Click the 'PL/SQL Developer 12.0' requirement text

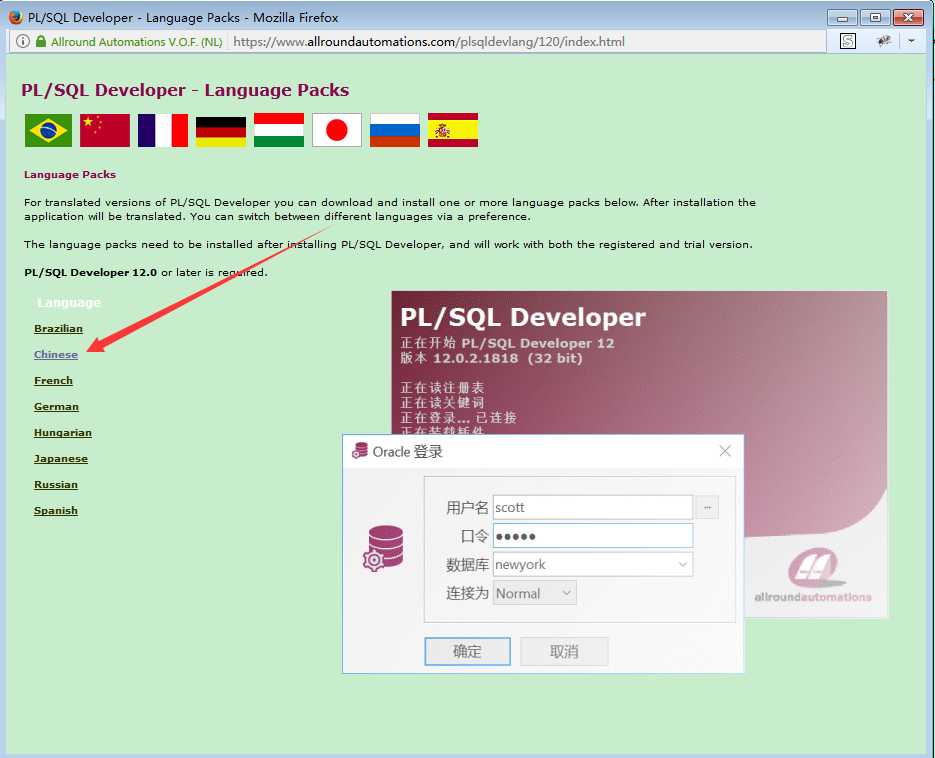pos(91,273)
